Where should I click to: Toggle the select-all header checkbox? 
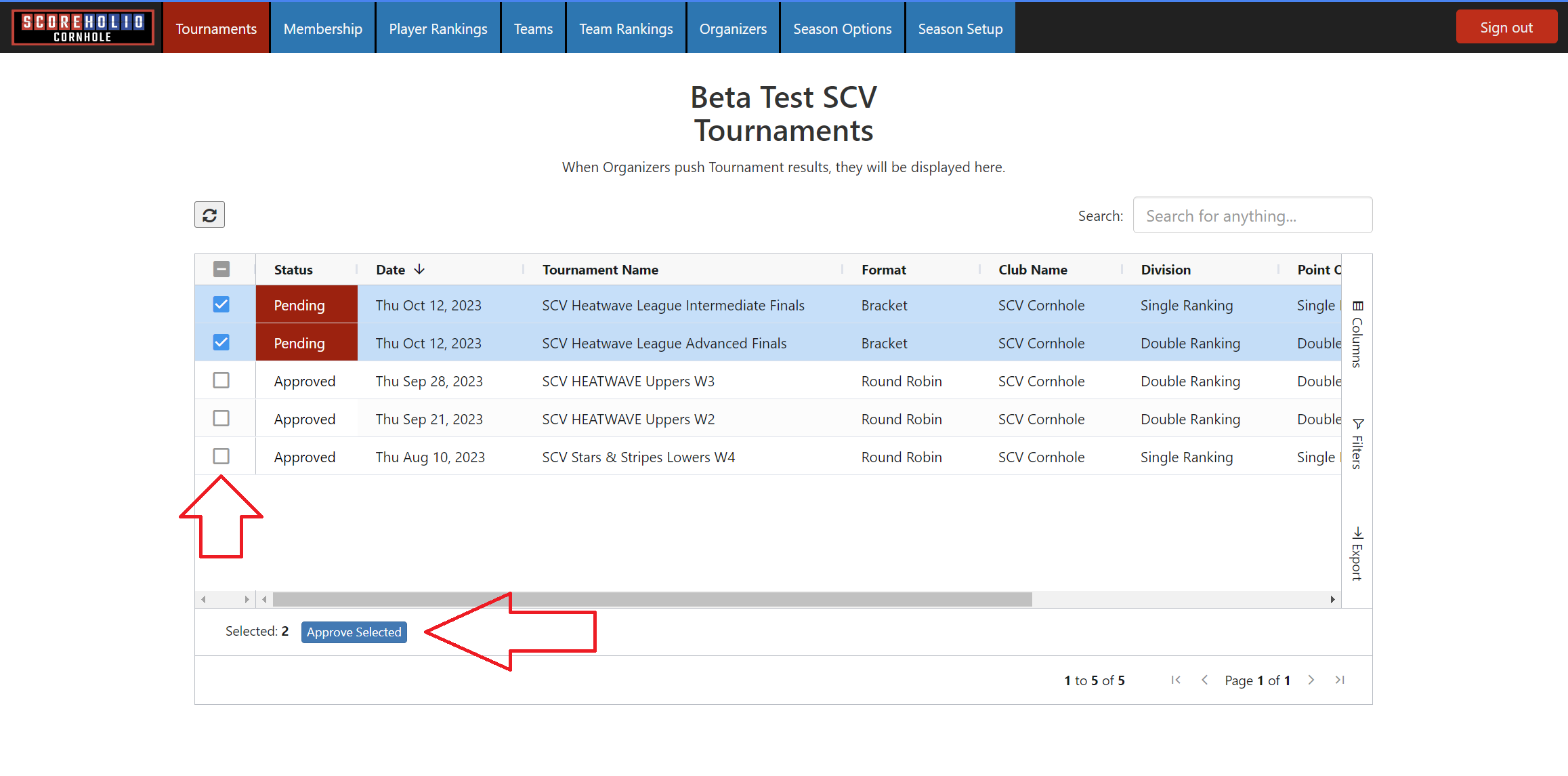click(221, 269)
